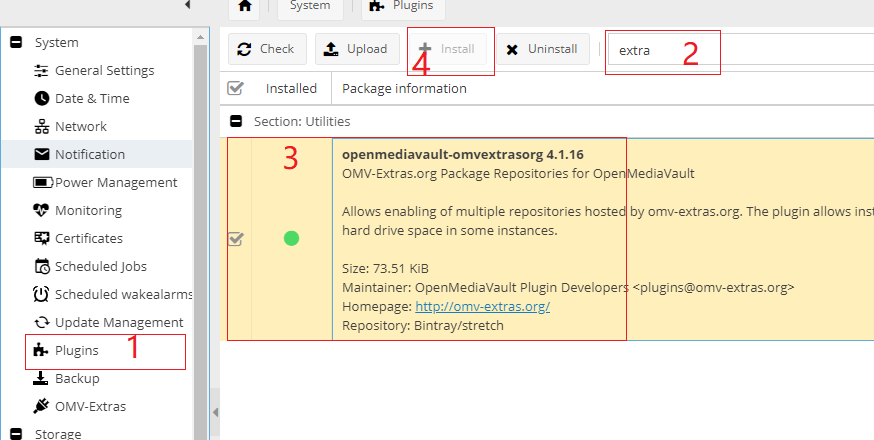Click the search field containing extra
The height and width of the screenshot is (440, 874).
coord(741,50)
